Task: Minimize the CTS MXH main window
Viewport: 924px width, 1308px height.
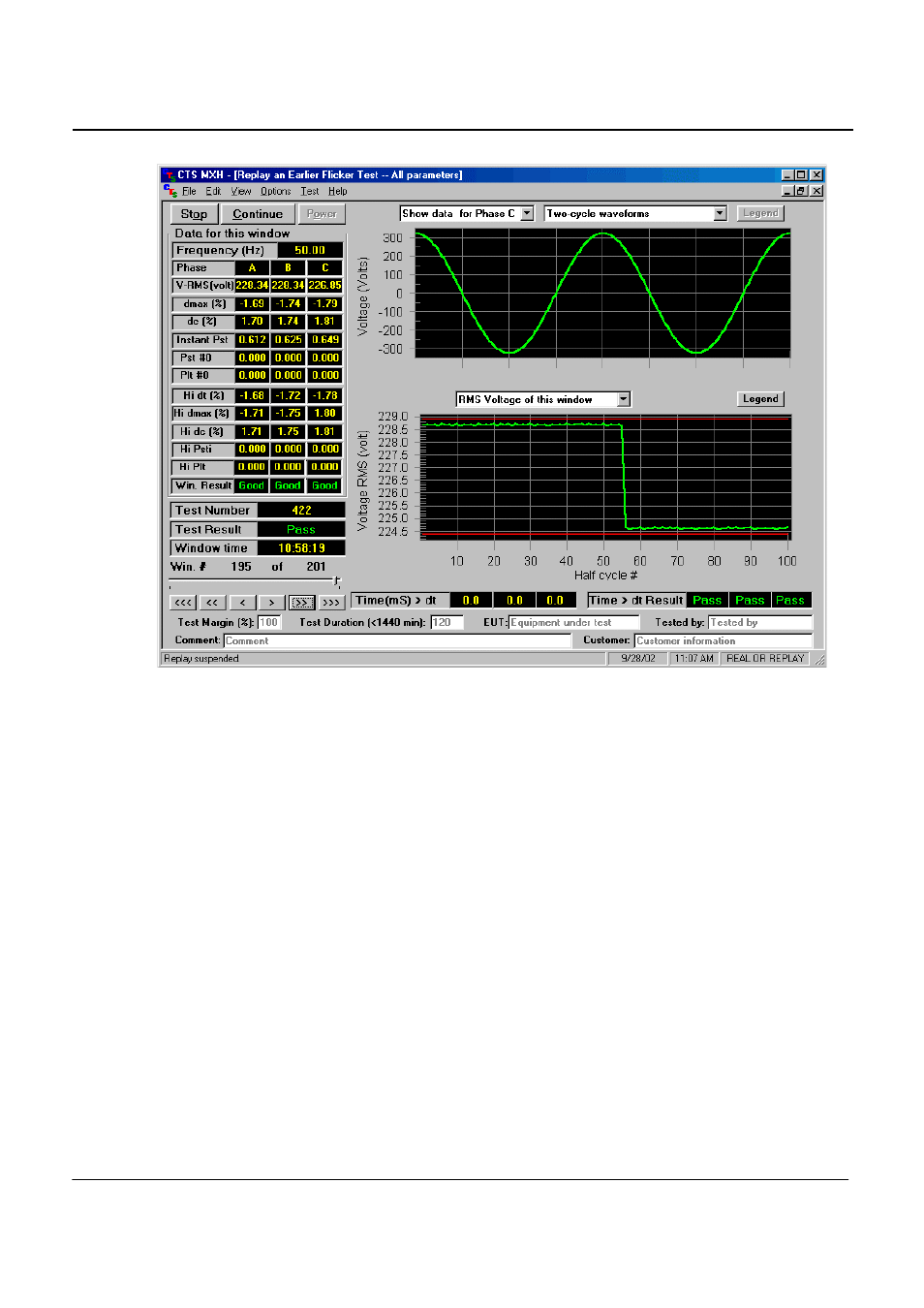Action: (x=787, y=175)
